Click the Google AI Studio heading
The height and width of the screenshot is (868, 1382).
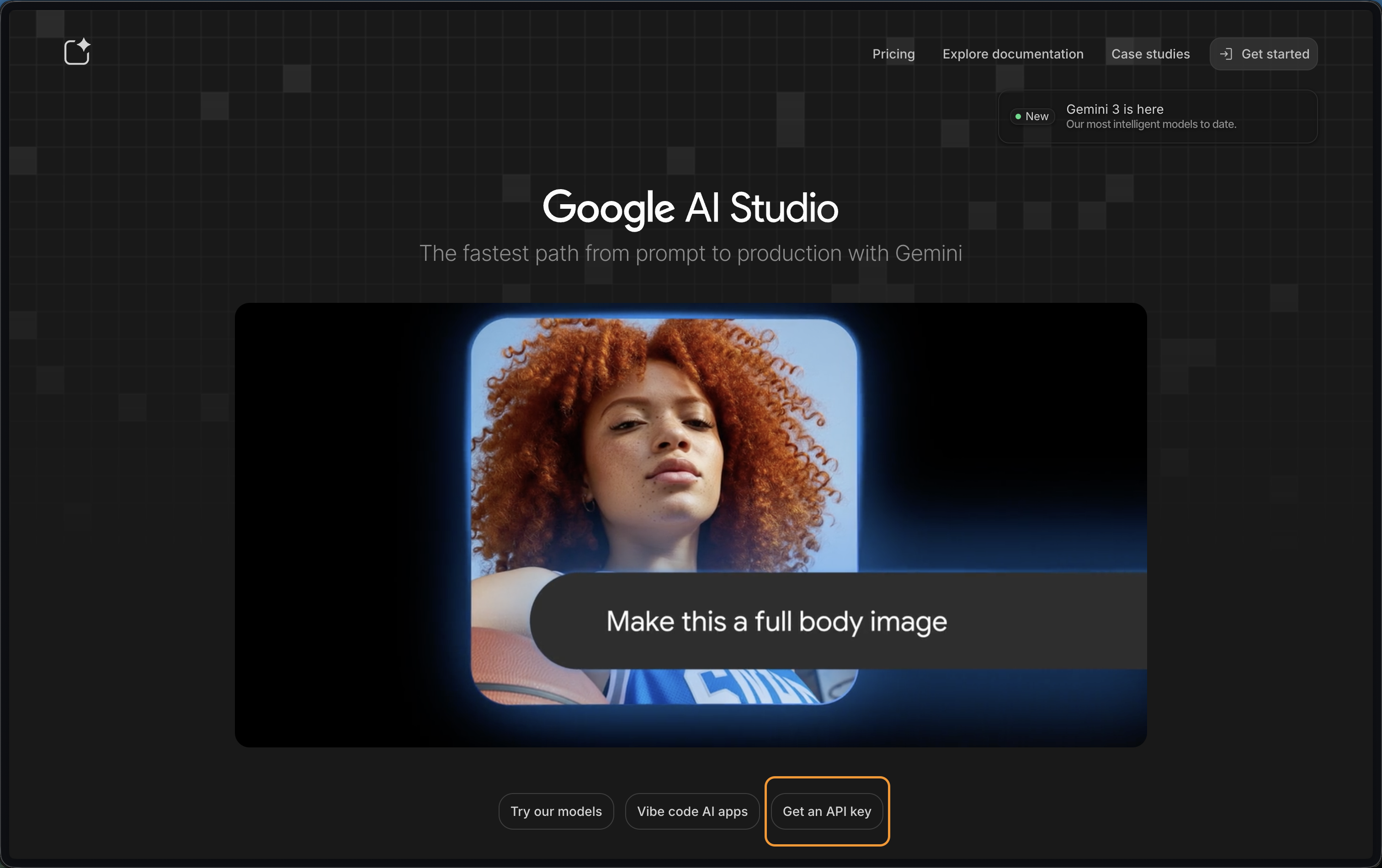click(691, 208)
